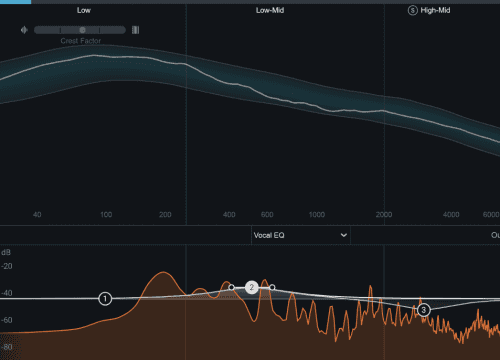This screenshot has width=500, height=360.
Task: Click the high crest factor bars icon
Action: (135, 30)
